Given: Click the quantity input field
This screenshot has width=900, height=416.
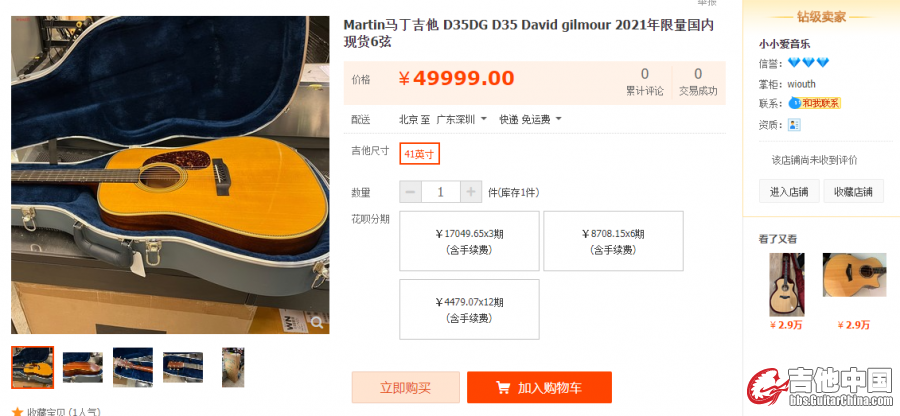Looking at the screenshot, I should click(x=441, y=192).
